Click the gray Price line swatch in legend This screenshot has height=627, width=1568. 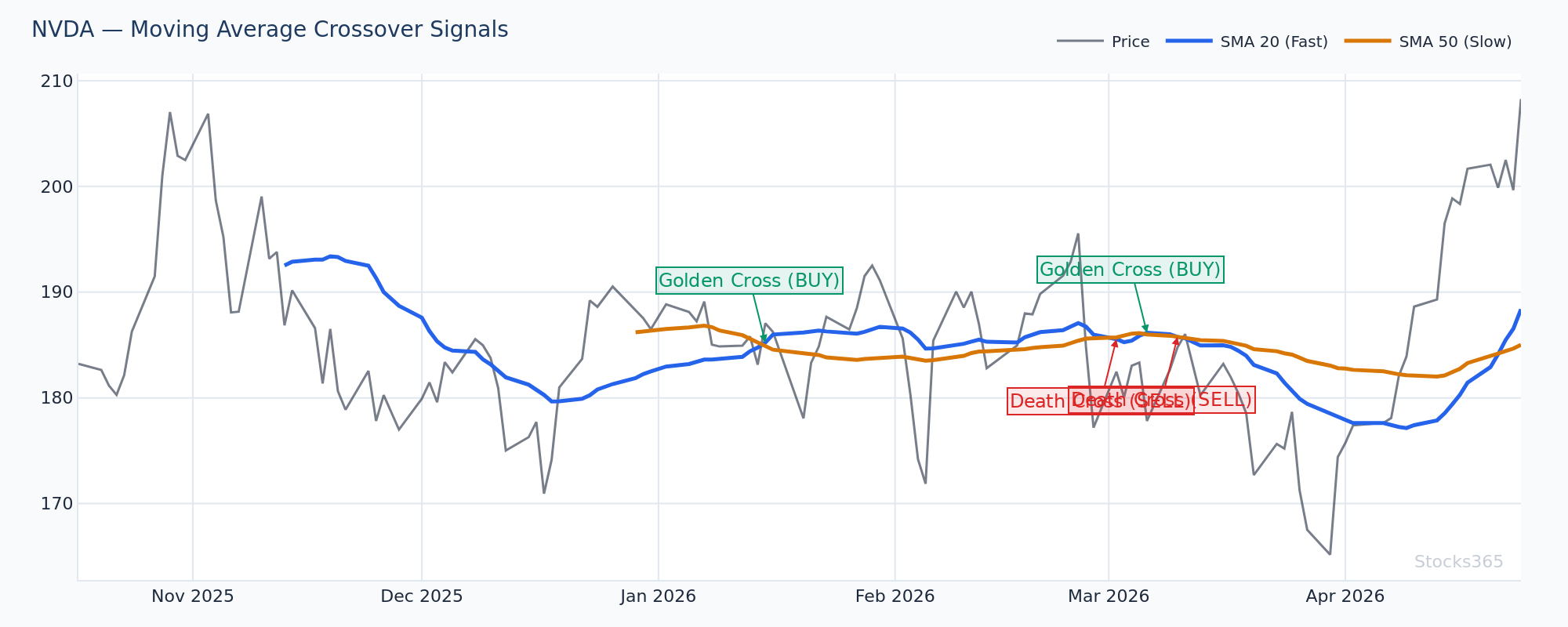[1080, 42]
